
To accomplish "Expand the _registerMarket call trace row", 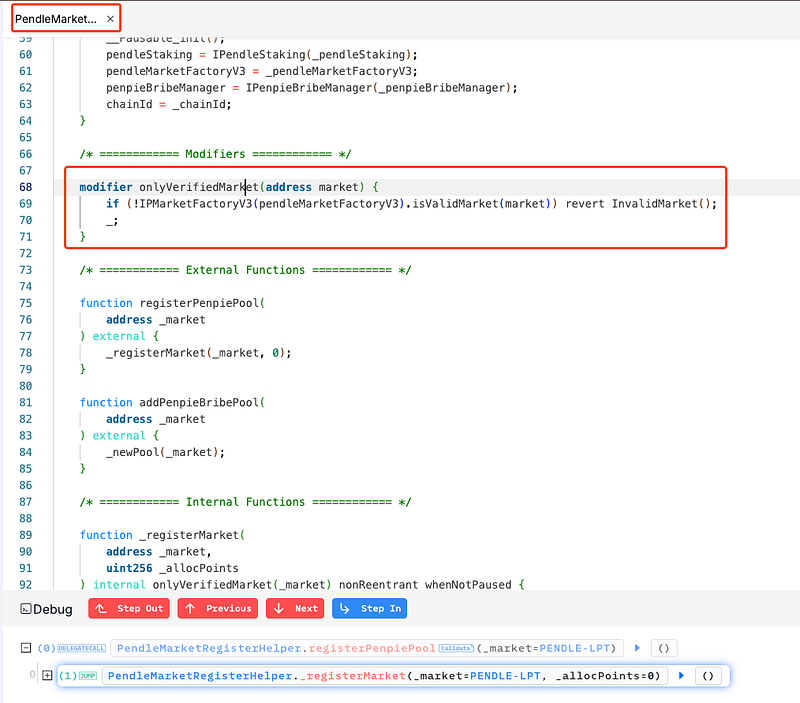I will click(x=46, y=676).
